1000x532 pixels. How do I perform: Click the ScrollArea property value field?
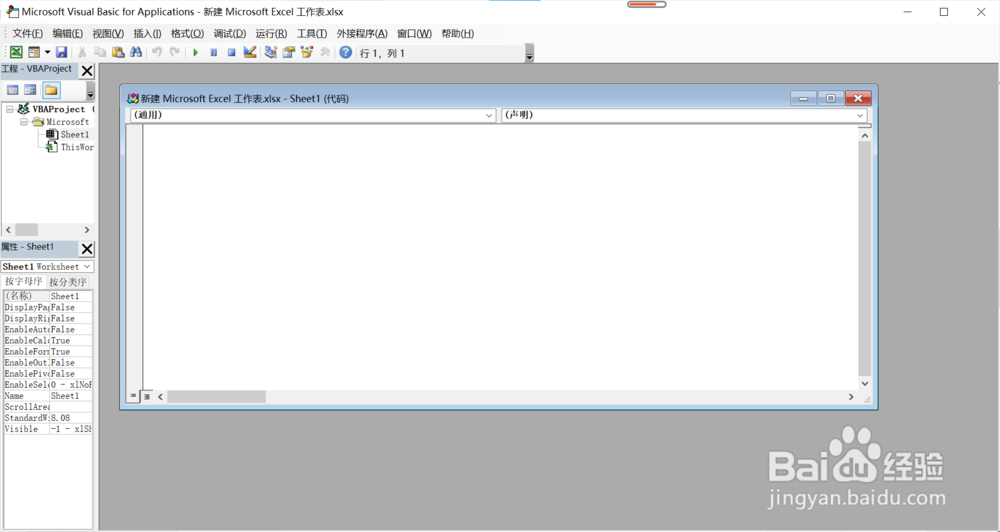tap(71, 407)
